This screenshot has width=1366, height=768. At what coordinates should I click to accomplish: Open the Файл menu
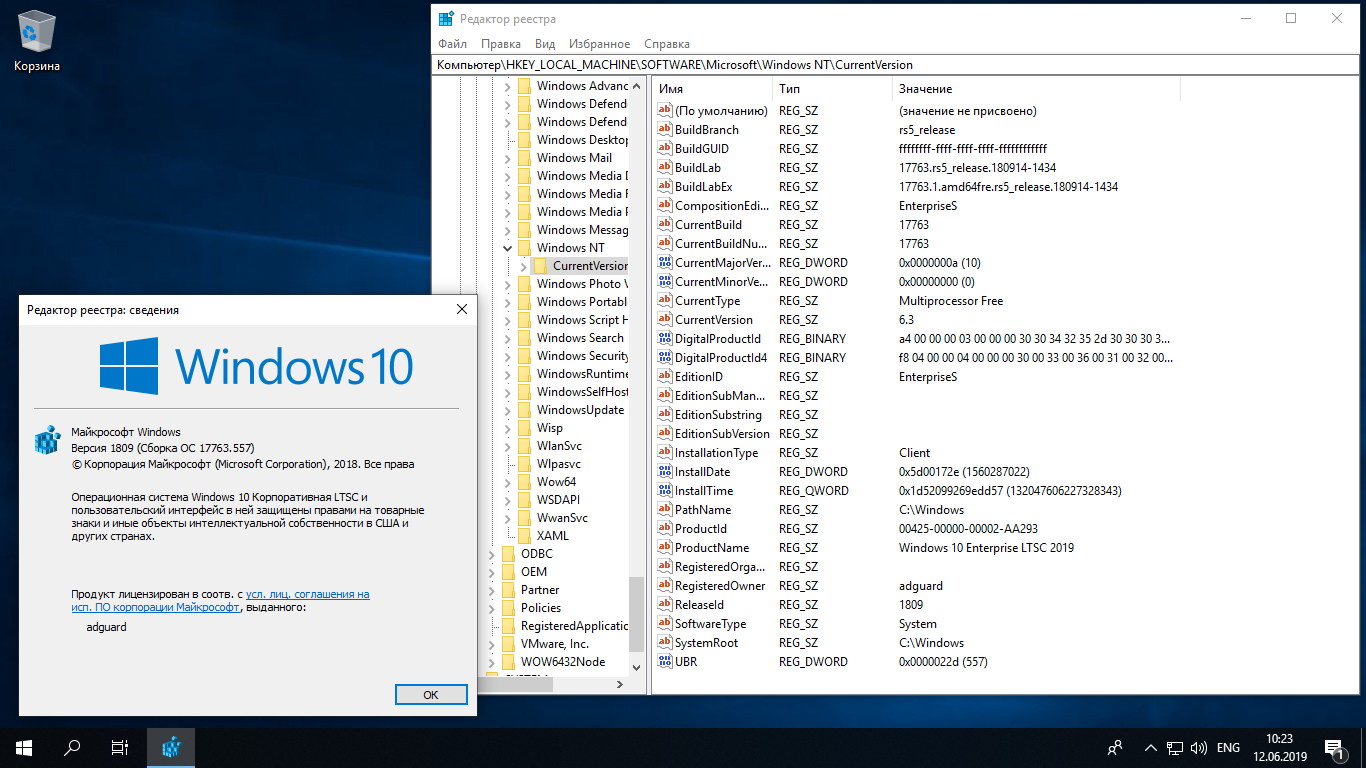point(452,44)
